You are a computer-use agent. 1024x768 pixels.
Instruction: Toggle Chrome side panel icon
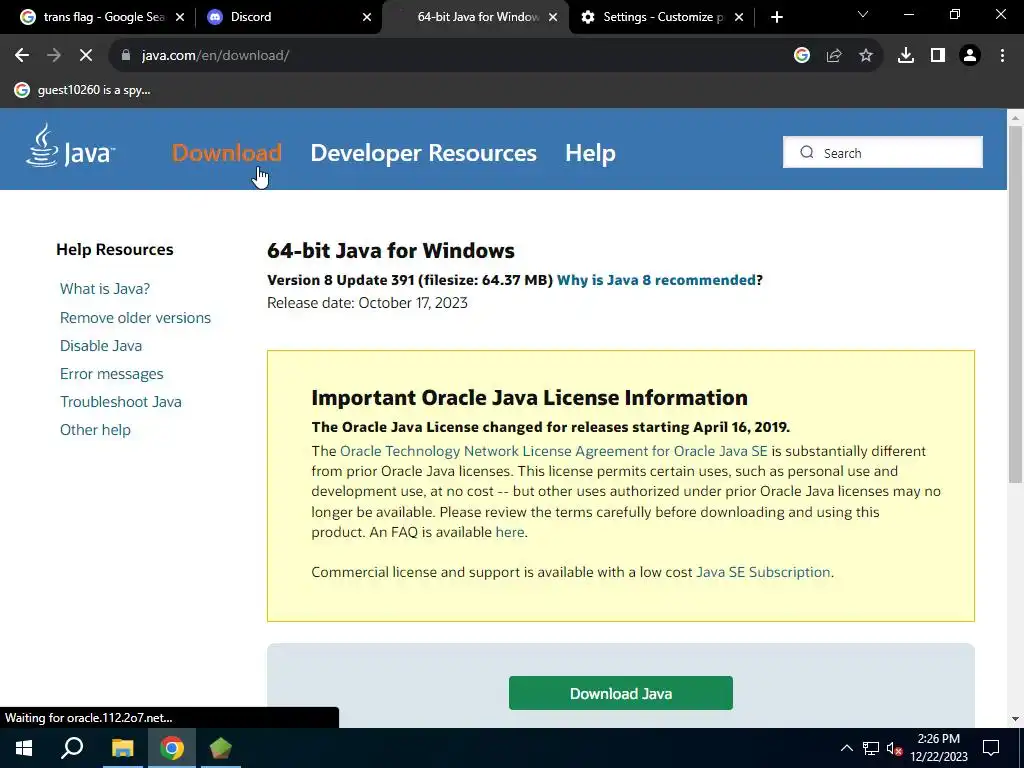pyautogui.click(x=938, y=56)
